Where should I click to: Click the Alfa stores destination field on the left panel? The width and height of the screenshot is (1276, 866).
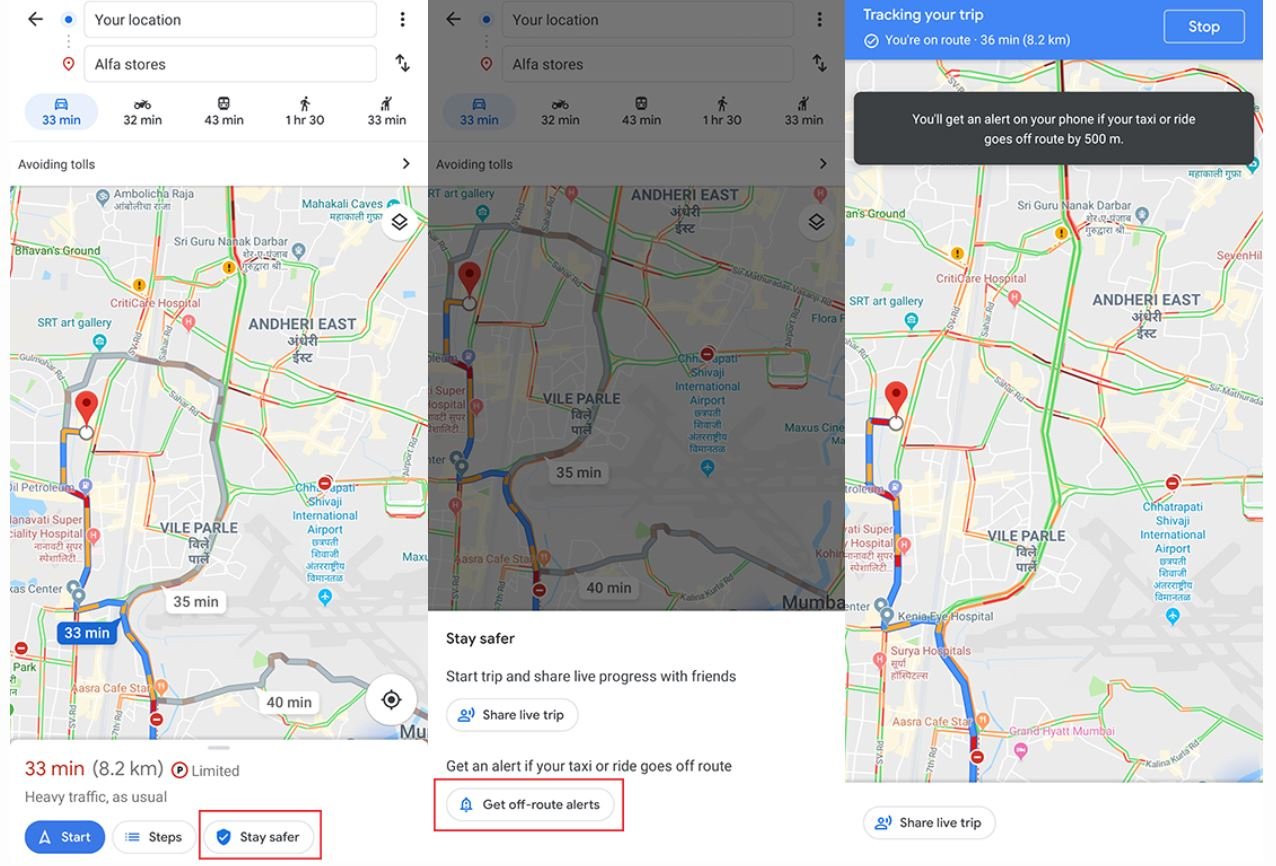(x=230, y=64)
